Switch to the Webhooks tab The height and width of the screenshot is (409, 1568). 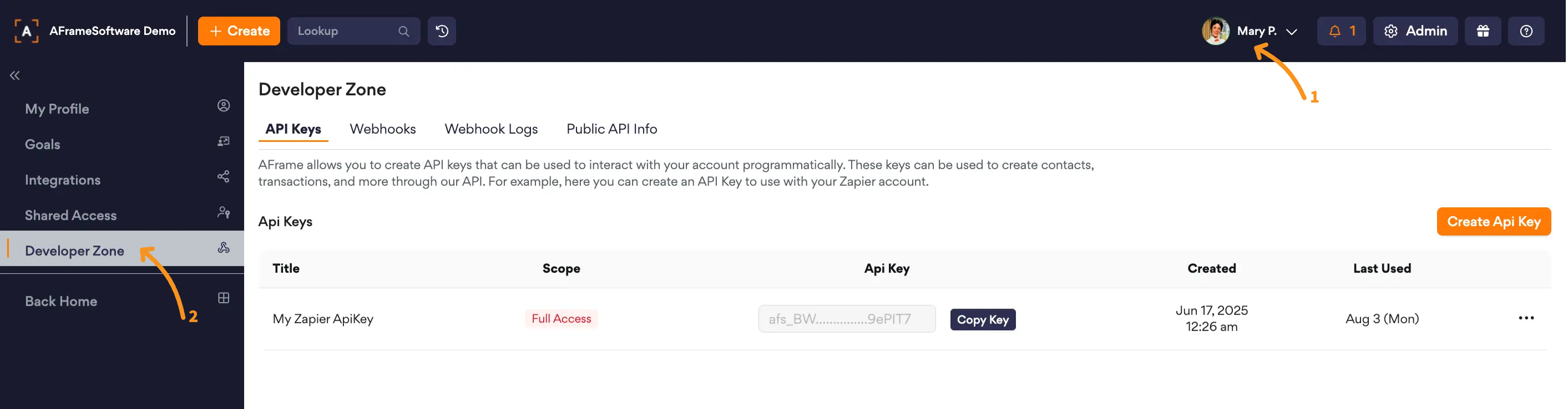click(x=383, y=129)
